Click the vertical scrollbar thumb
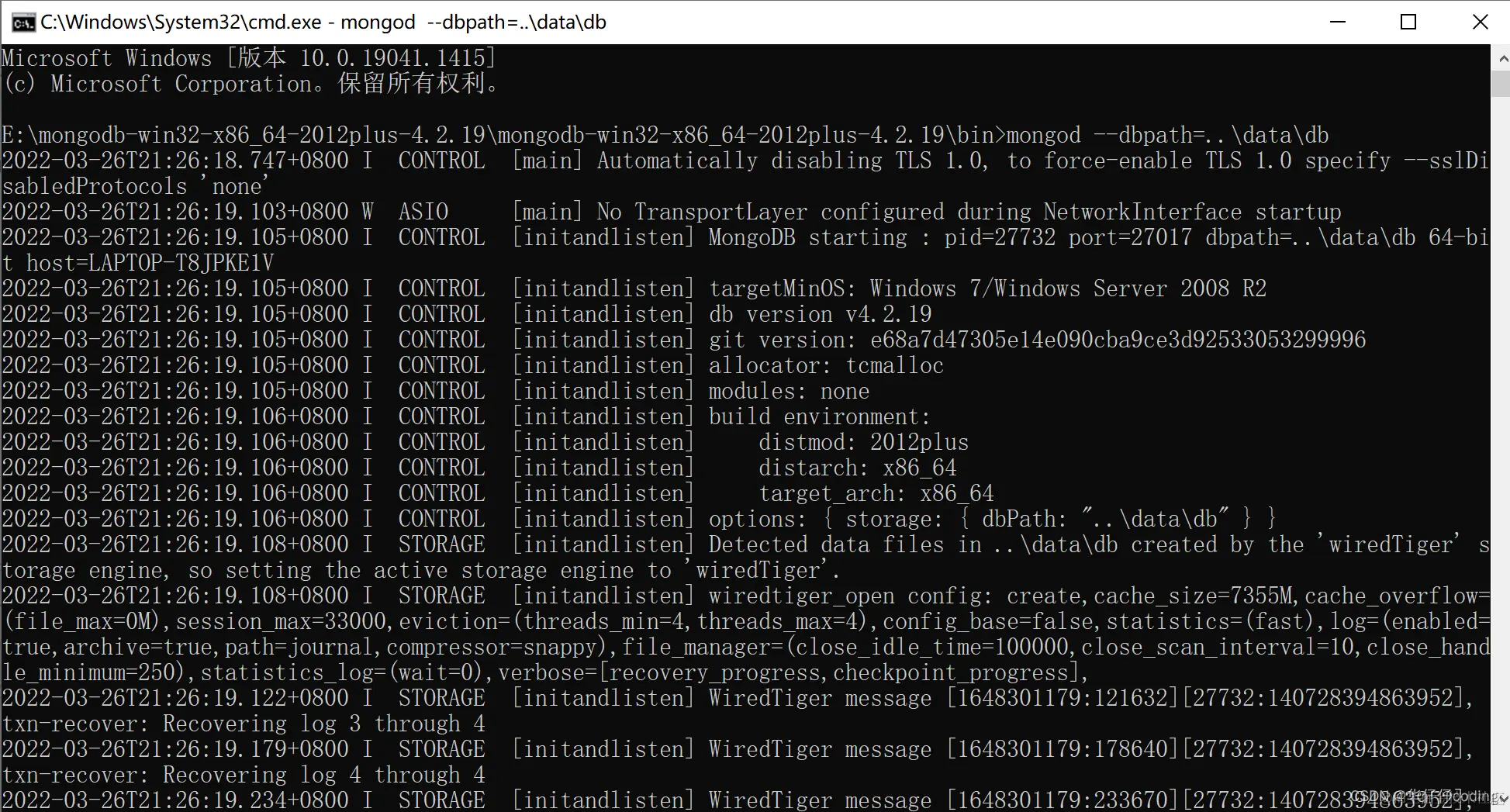1510x812 pixels. coord(1501,84)
